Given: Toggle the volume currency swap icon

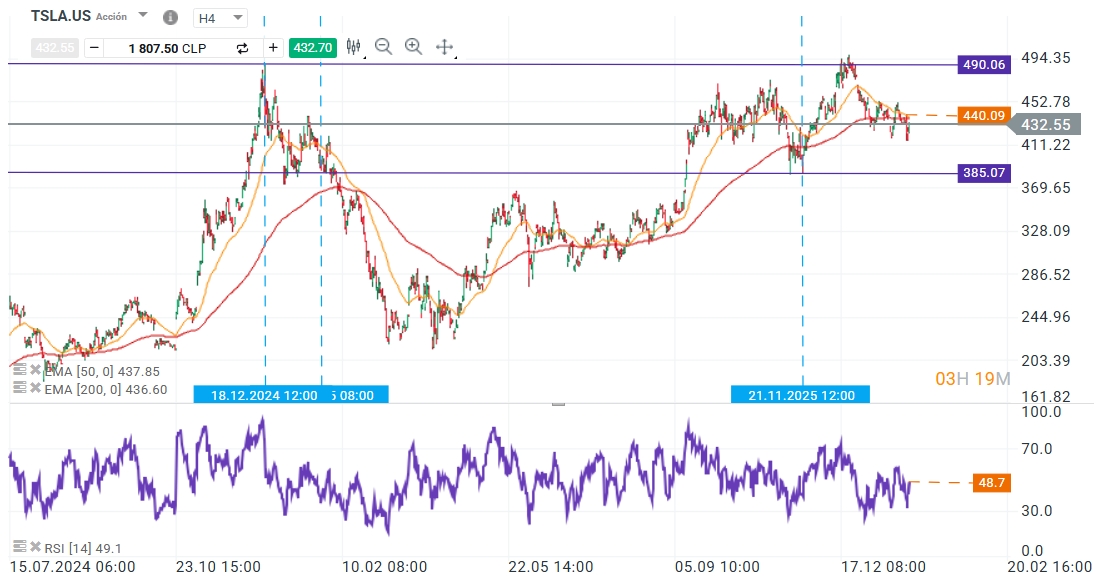Looking at the screenshot, I should tap(242, 47).
